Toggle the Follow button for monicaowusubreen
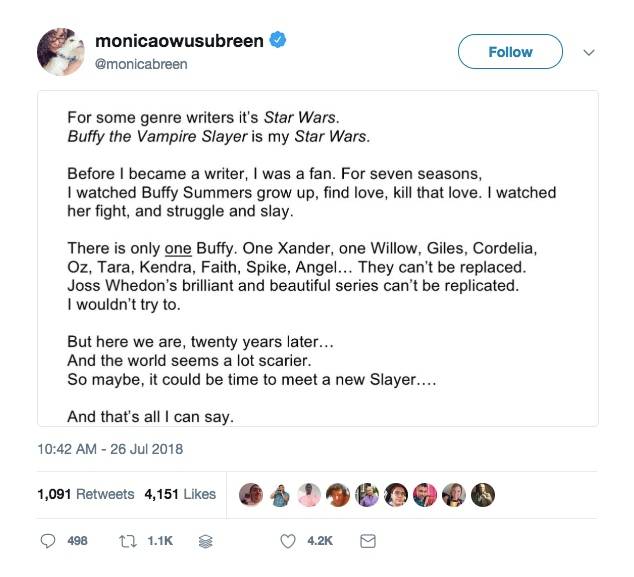634x577 pixels. tap(510, 52)
